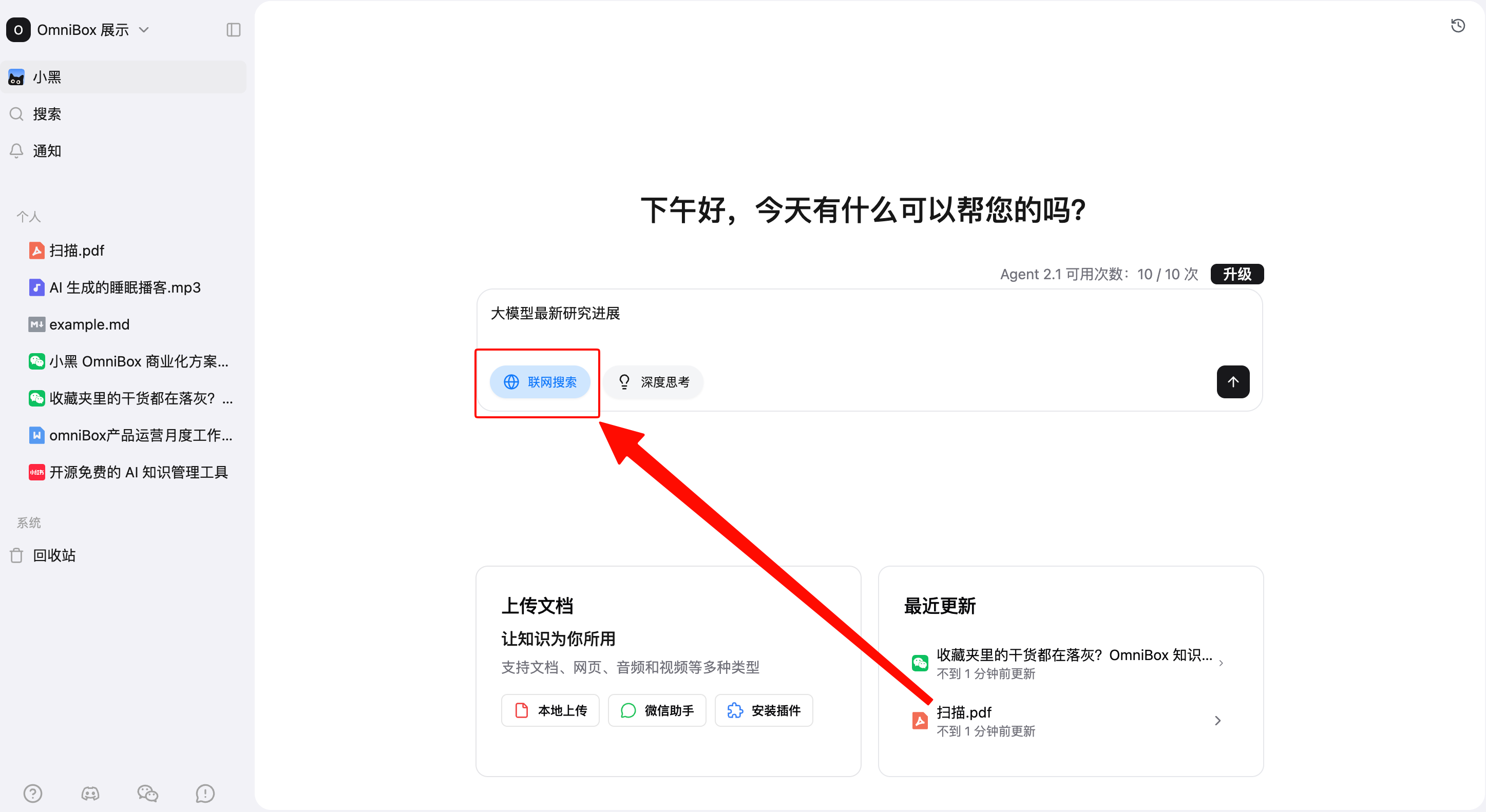Click the WeChat icon for 小黑 OmniBox 商业化方案
Screen dimensions: 1486x812
click(x=36, y=361)
